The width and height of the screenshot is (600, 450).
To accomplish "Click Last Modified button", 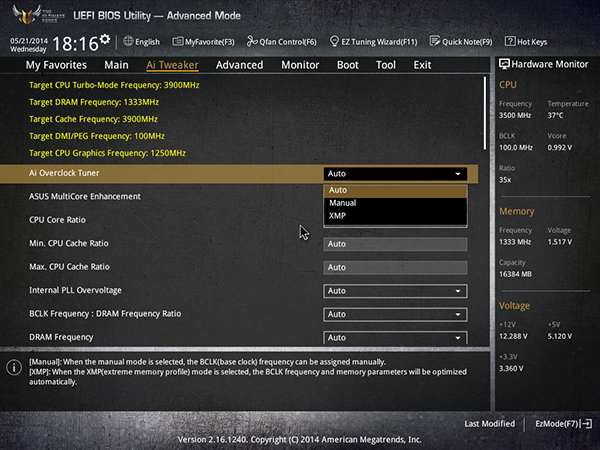I will pos(489,424).
